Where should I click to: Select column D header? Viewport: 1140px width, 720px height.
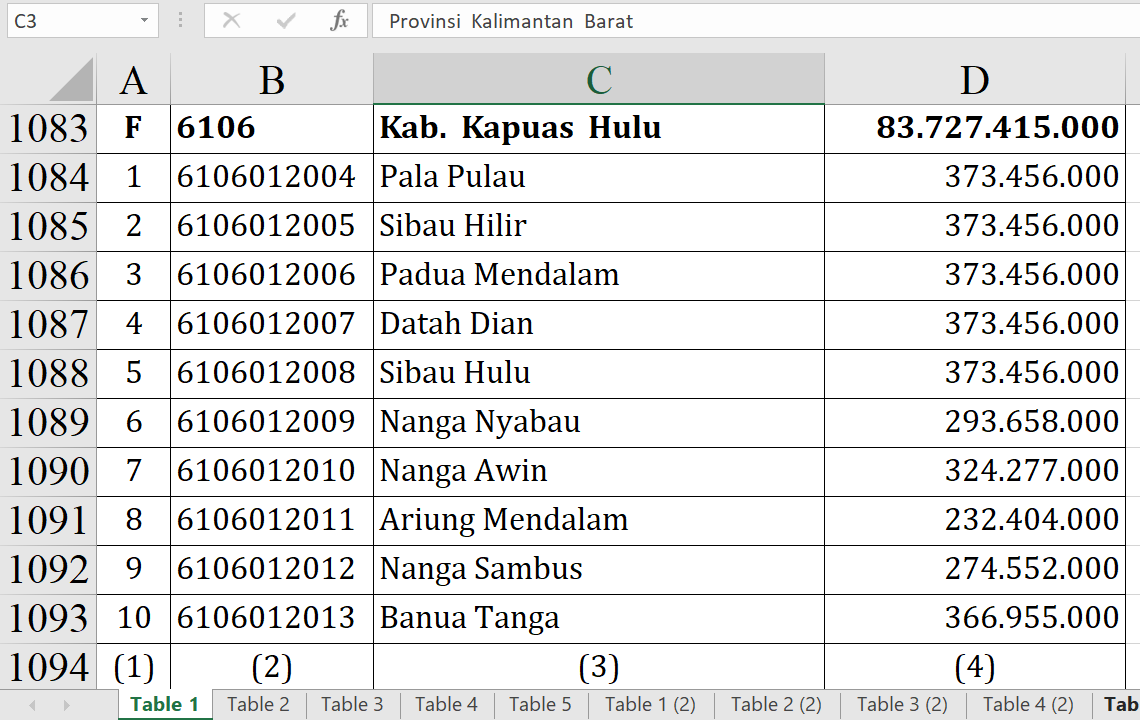pos(974,80)
